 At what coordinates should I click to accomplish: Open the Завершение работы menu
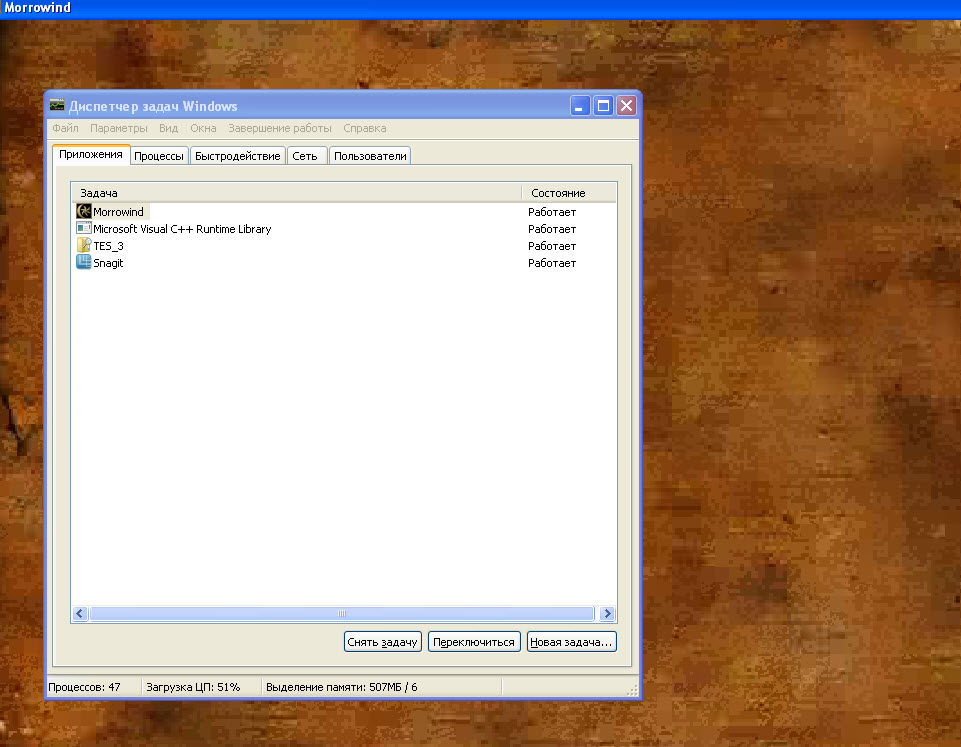point(279,128)
